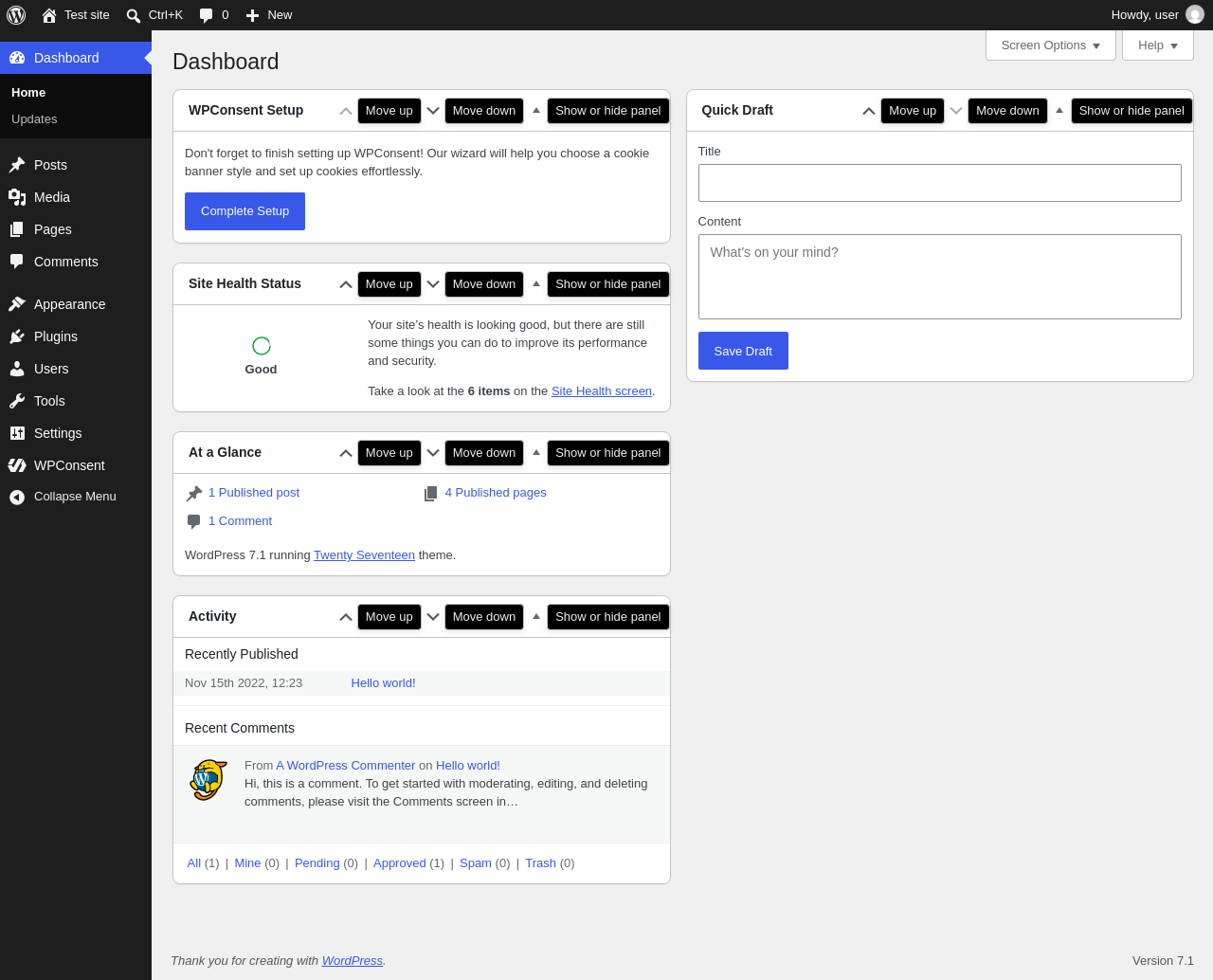Expand the Screen Options dropdown

[x=1051, y=45]
